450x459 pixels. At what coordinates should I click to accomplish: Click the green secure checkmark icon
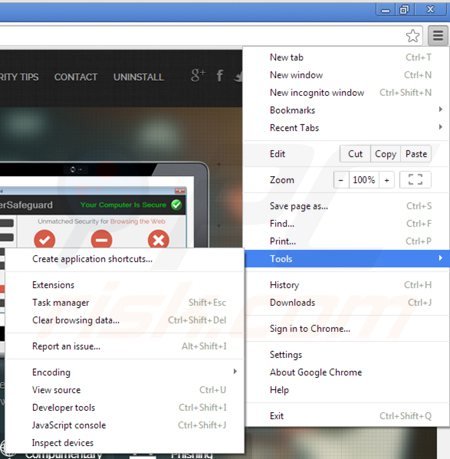pyautogui.click(x=176, y=204)
